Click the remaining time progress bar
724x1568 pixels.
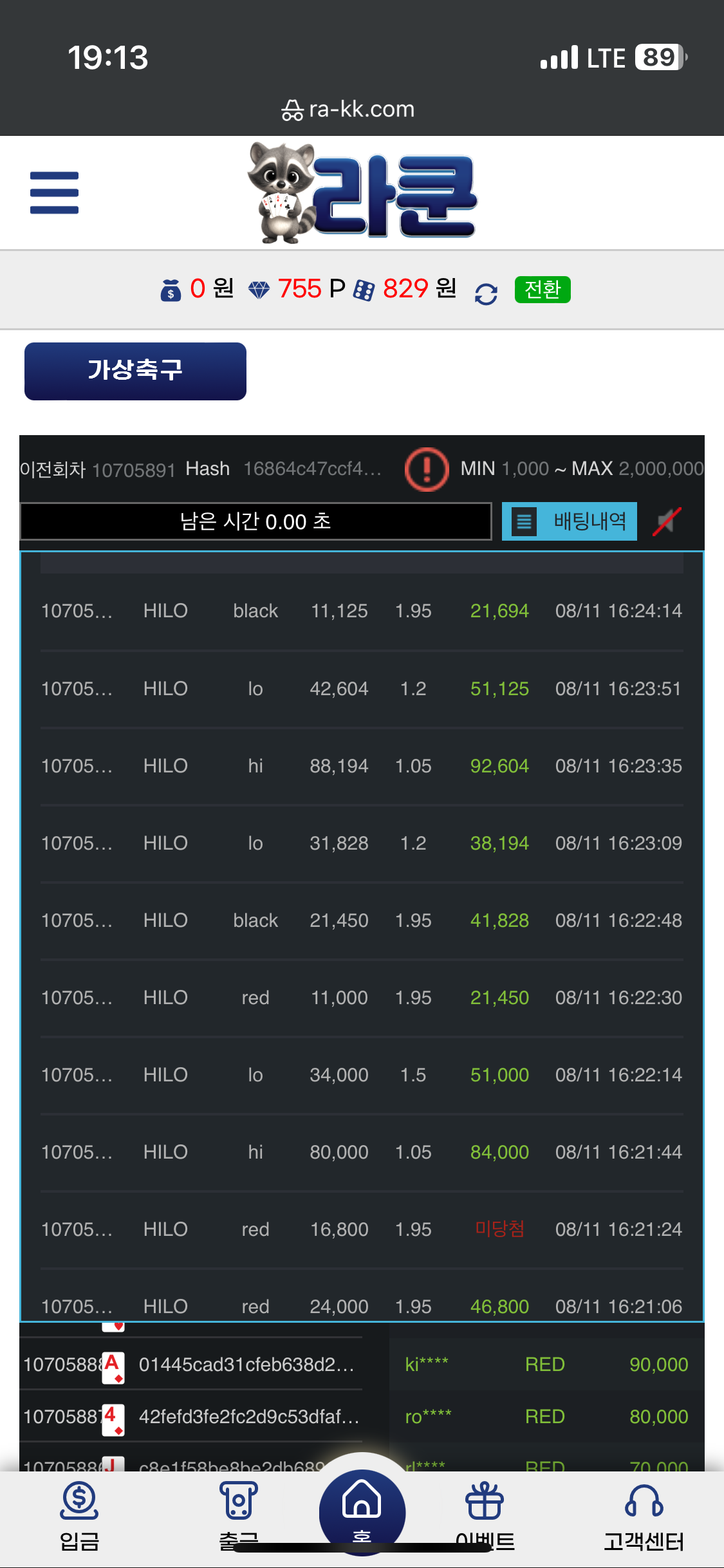point(256,521)
